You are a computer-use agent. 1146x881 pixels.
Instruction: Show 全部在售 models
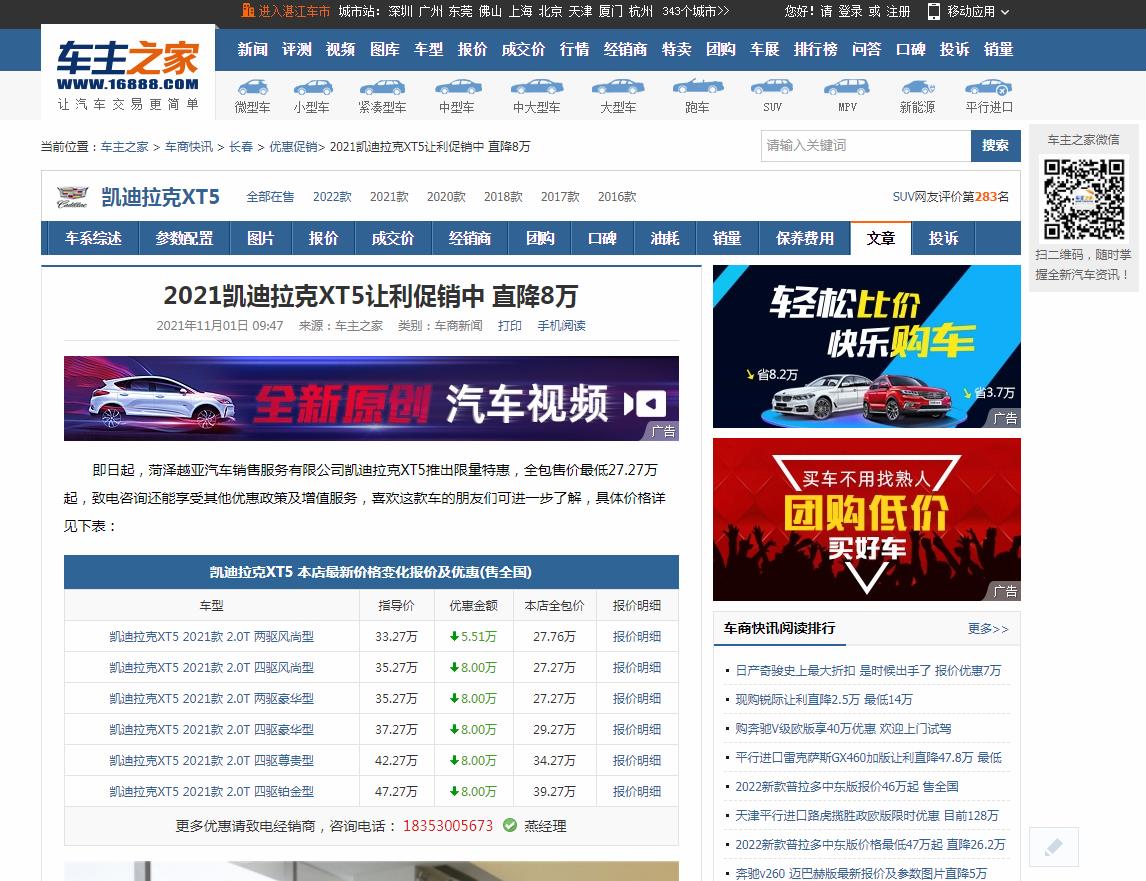[270, 197]
